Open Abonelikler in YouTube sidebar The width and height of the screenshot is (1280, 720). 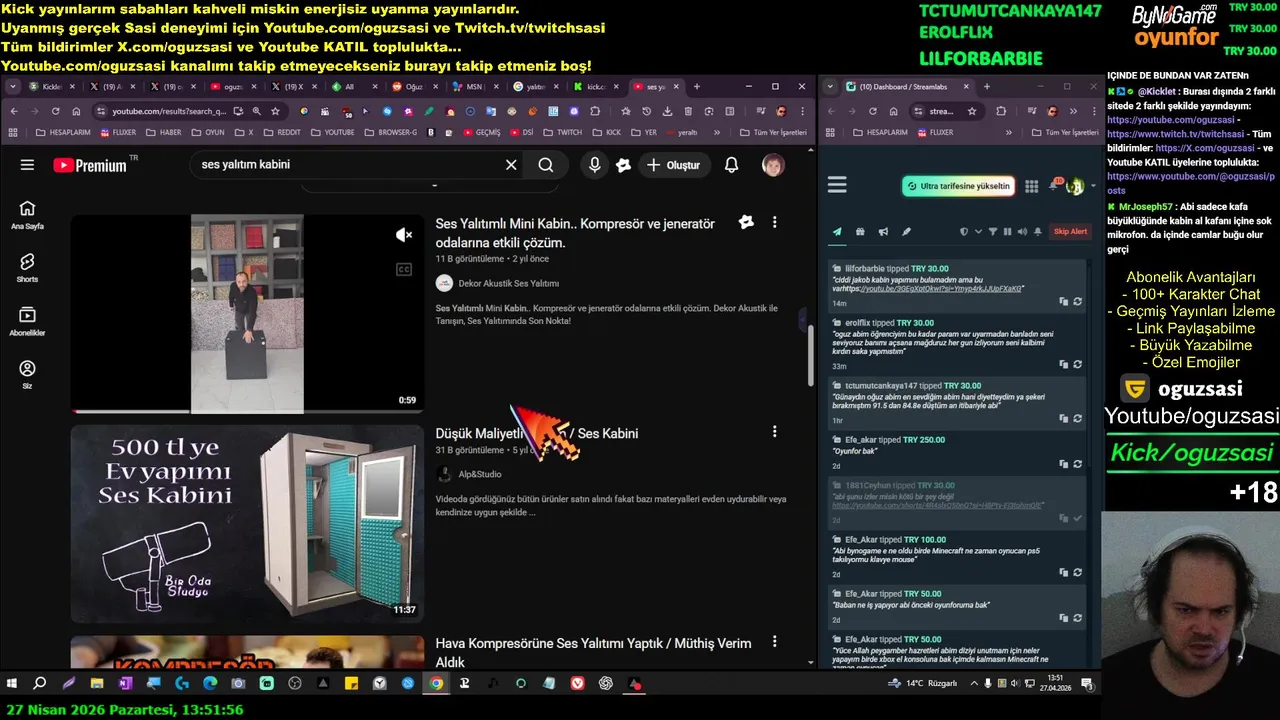coord(27,321)
